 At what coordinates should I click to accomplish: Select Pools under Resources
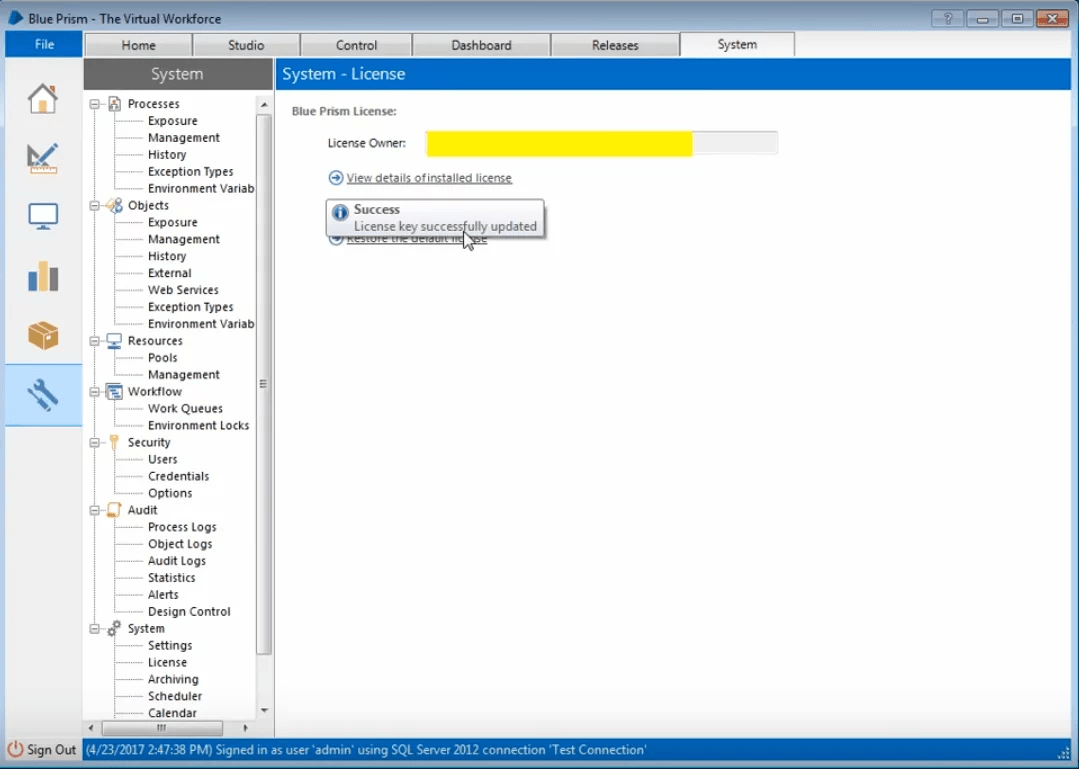(162, 358)
